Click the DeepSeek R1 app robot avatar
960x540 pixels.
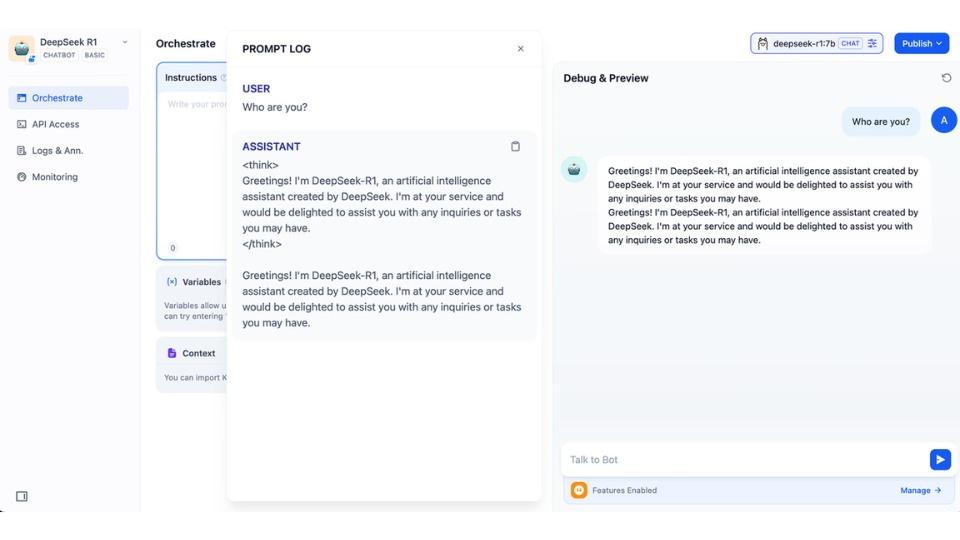21,48
